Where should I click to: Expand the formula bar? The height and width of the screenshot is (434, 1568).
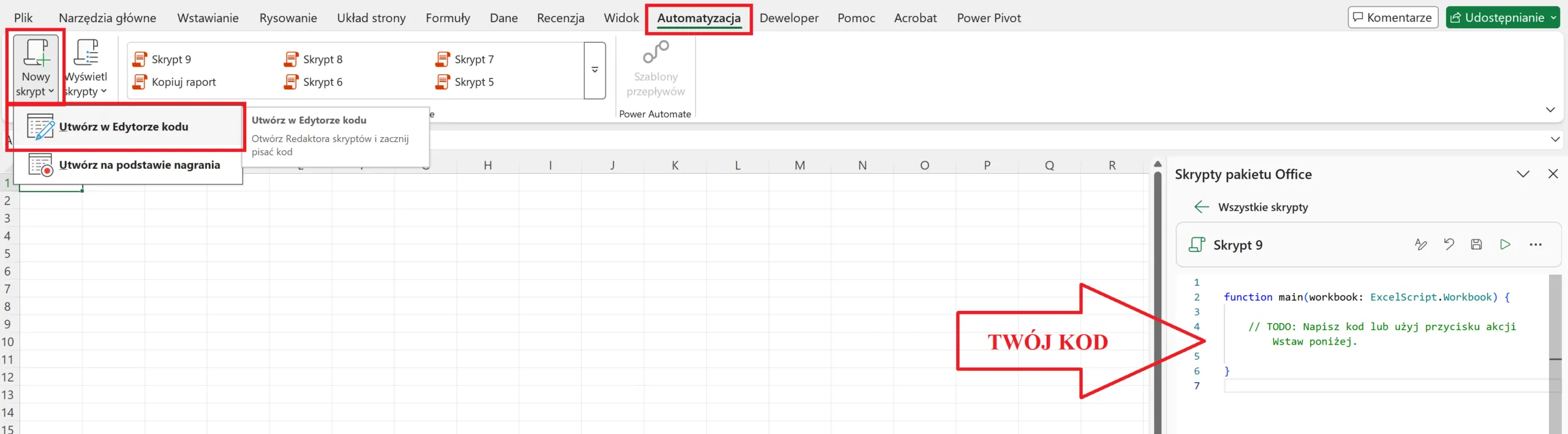tap(1555, 140)
